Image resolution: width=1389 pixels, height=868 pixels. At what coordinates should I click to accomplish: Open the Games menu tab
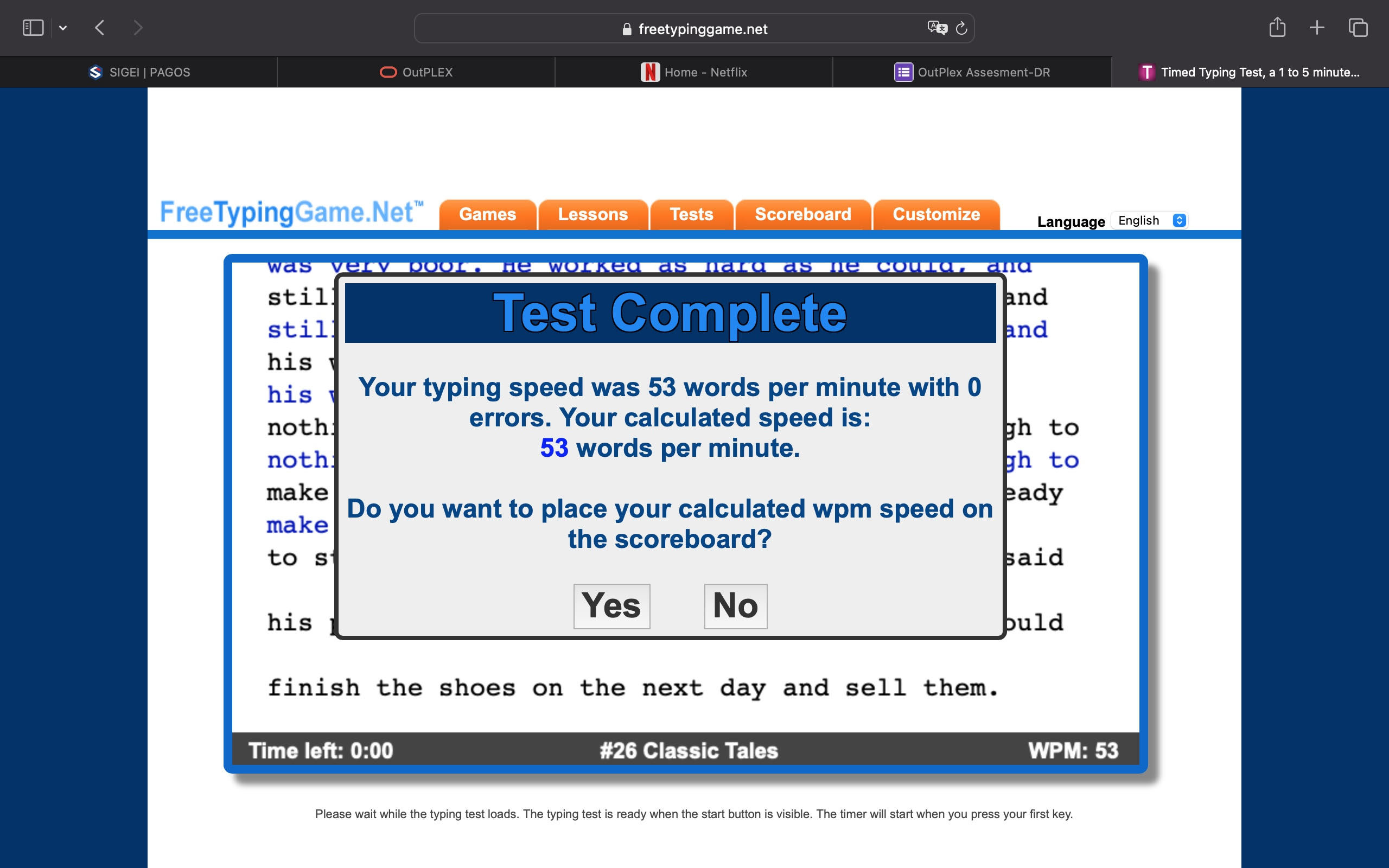(488, 215)
